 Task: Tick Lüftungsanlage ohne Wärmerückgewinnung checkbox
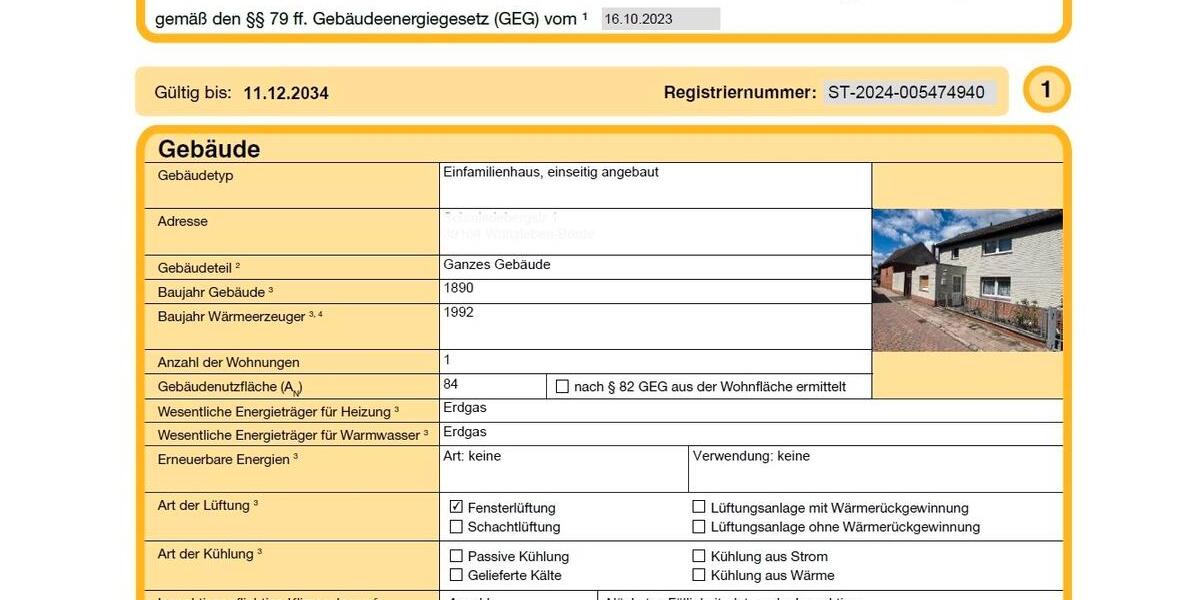[x=699, y=526]
